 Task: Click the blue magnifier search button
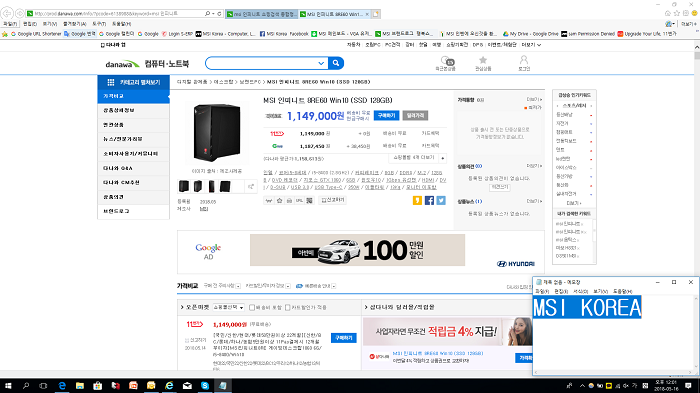pyautogui.click(x=336, y=63)
